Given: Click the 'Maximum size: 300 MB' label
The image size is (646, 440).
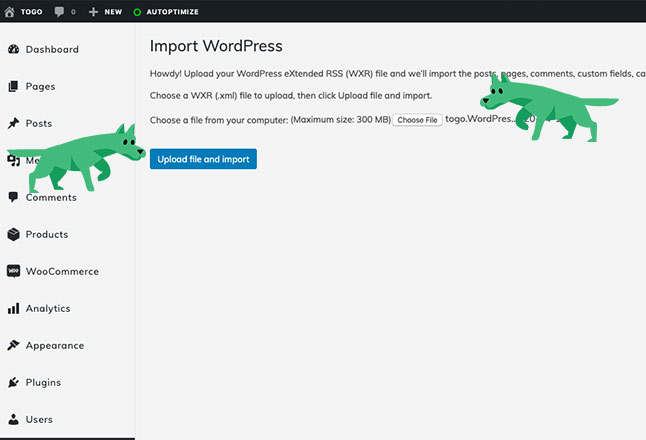Looking at the screenshot, I should 341,120.
